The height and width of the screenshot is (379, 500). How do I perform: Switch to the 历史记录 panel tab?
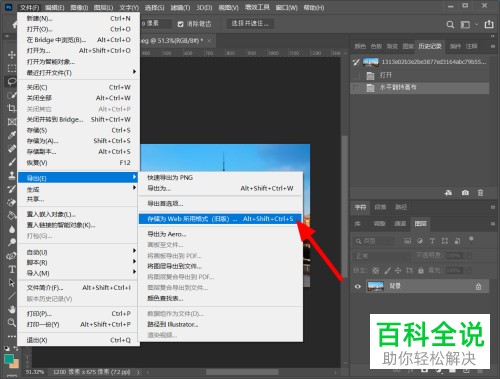pyautogui.click(x=430, y=46)
